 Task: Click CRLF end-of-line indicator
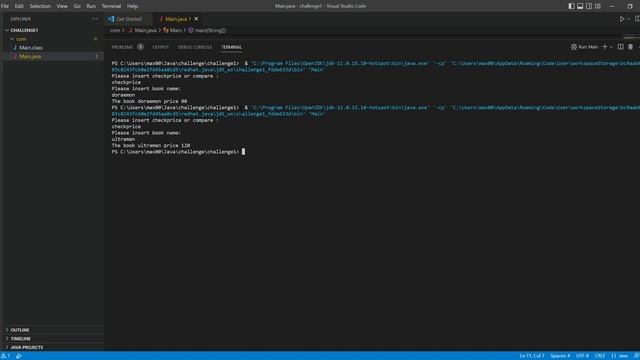click(x=600, y=356)
